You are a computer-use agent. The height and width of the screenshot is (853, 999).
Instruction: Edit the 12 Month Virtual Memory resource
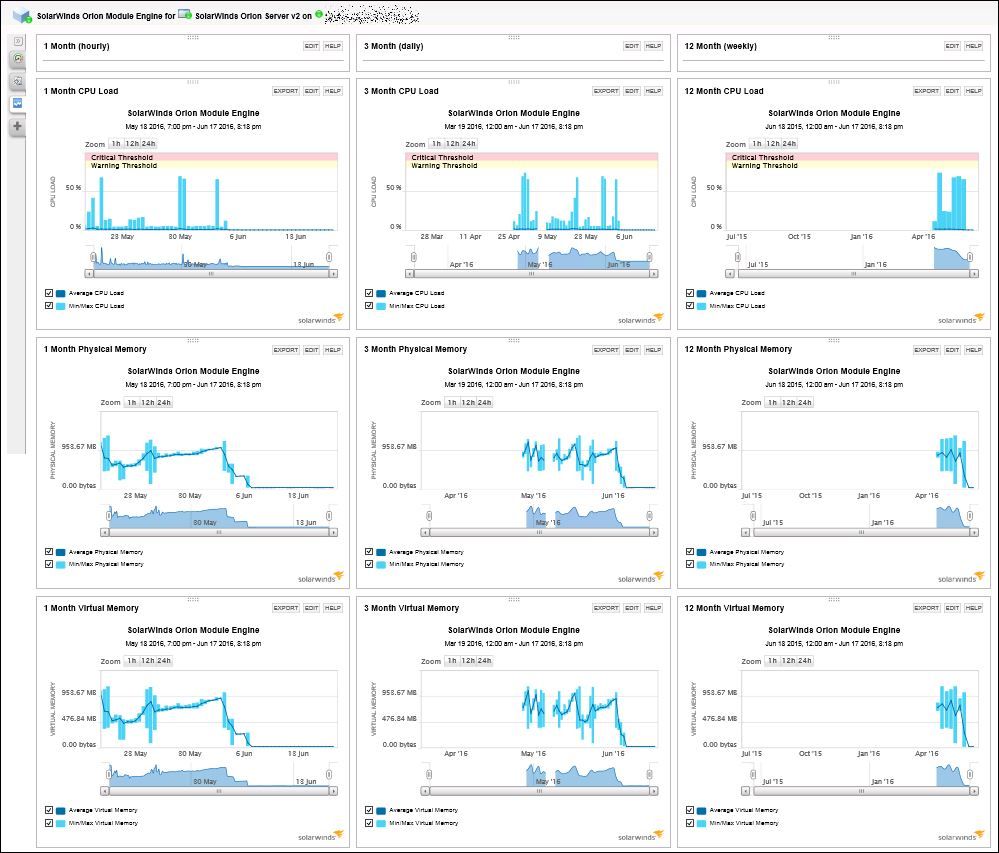tap(952, 608)
